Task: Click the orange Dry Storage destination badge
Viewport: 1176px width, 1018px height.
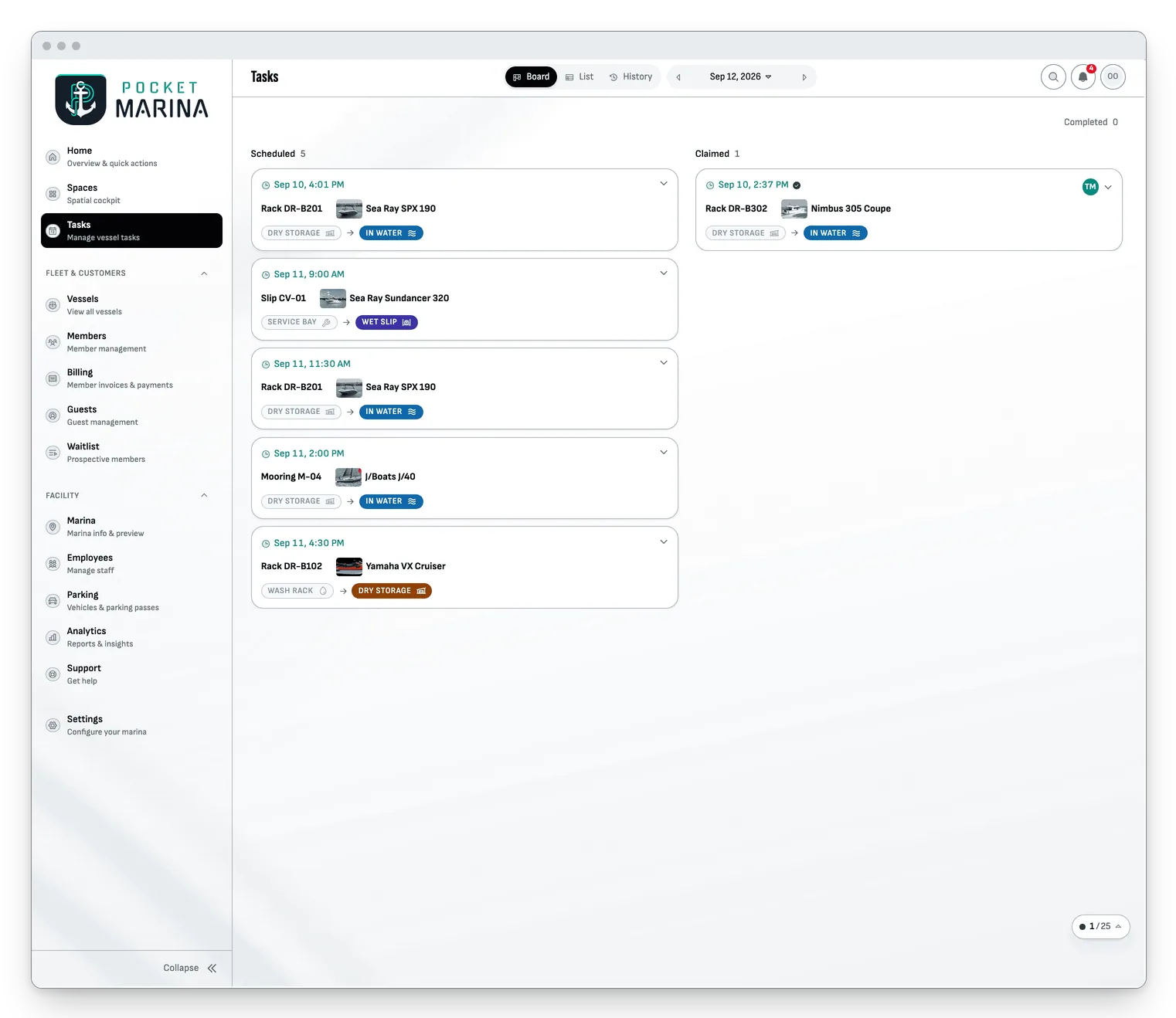Action: 392,591
